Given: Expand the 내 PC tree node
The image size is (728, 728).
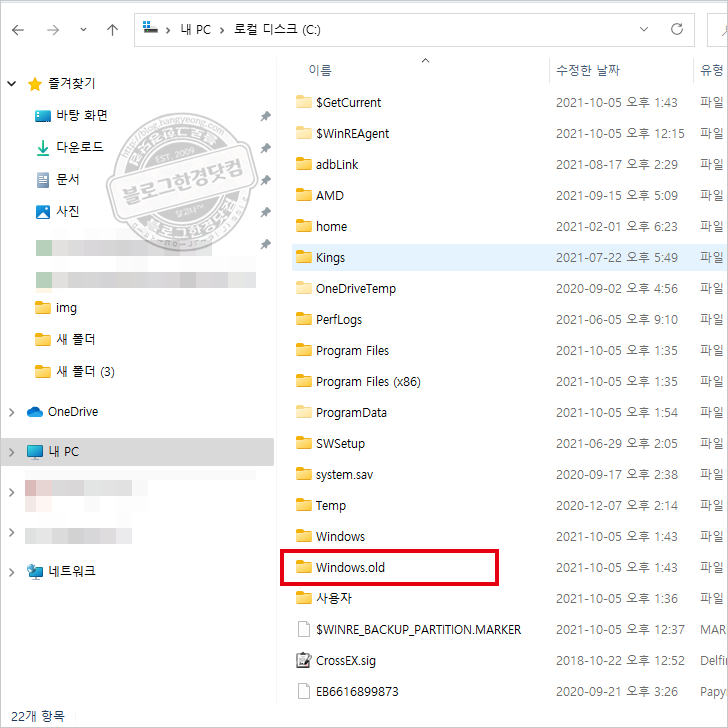Looking at the screenshot, I should [12, 452].
